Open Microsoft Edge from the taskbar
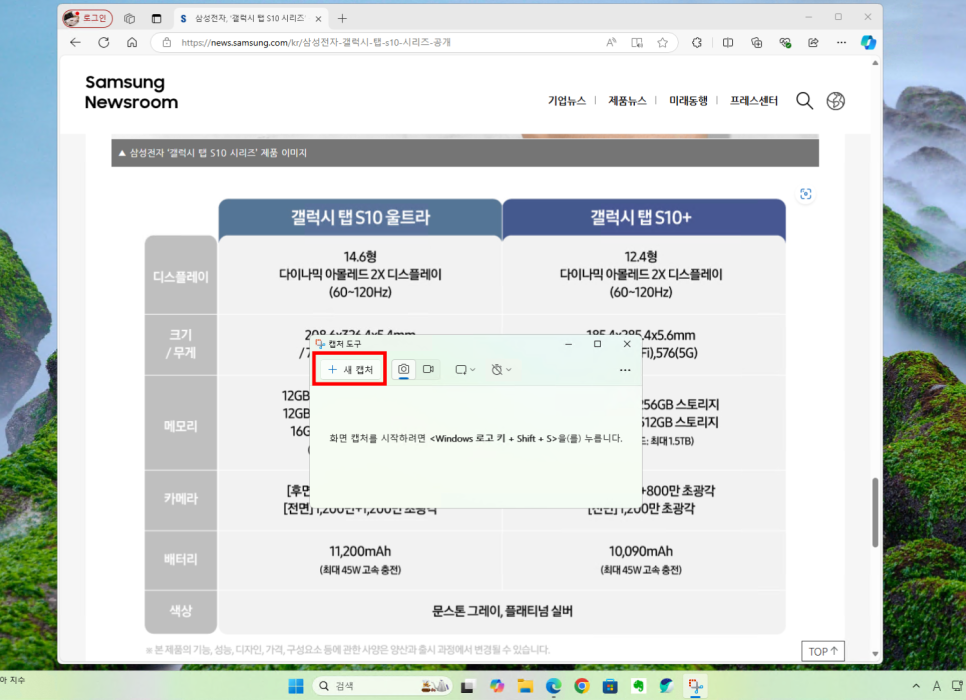 coord(553,686)
